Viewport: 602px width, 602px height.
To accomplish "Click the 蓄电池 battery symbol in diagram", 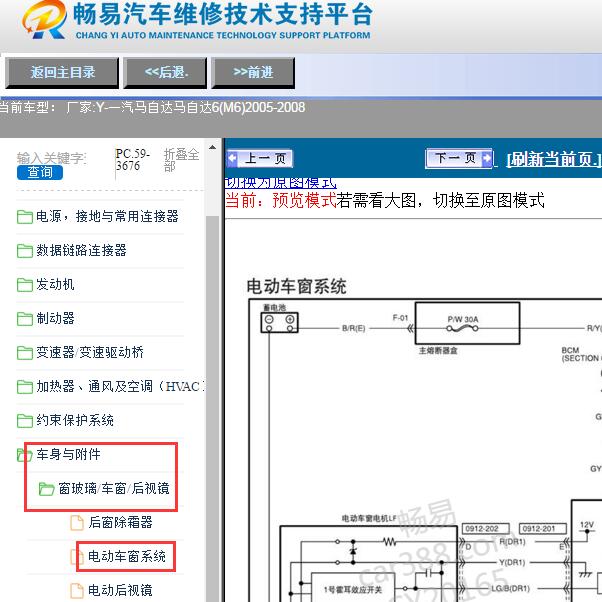I will (x=279, y=322).
